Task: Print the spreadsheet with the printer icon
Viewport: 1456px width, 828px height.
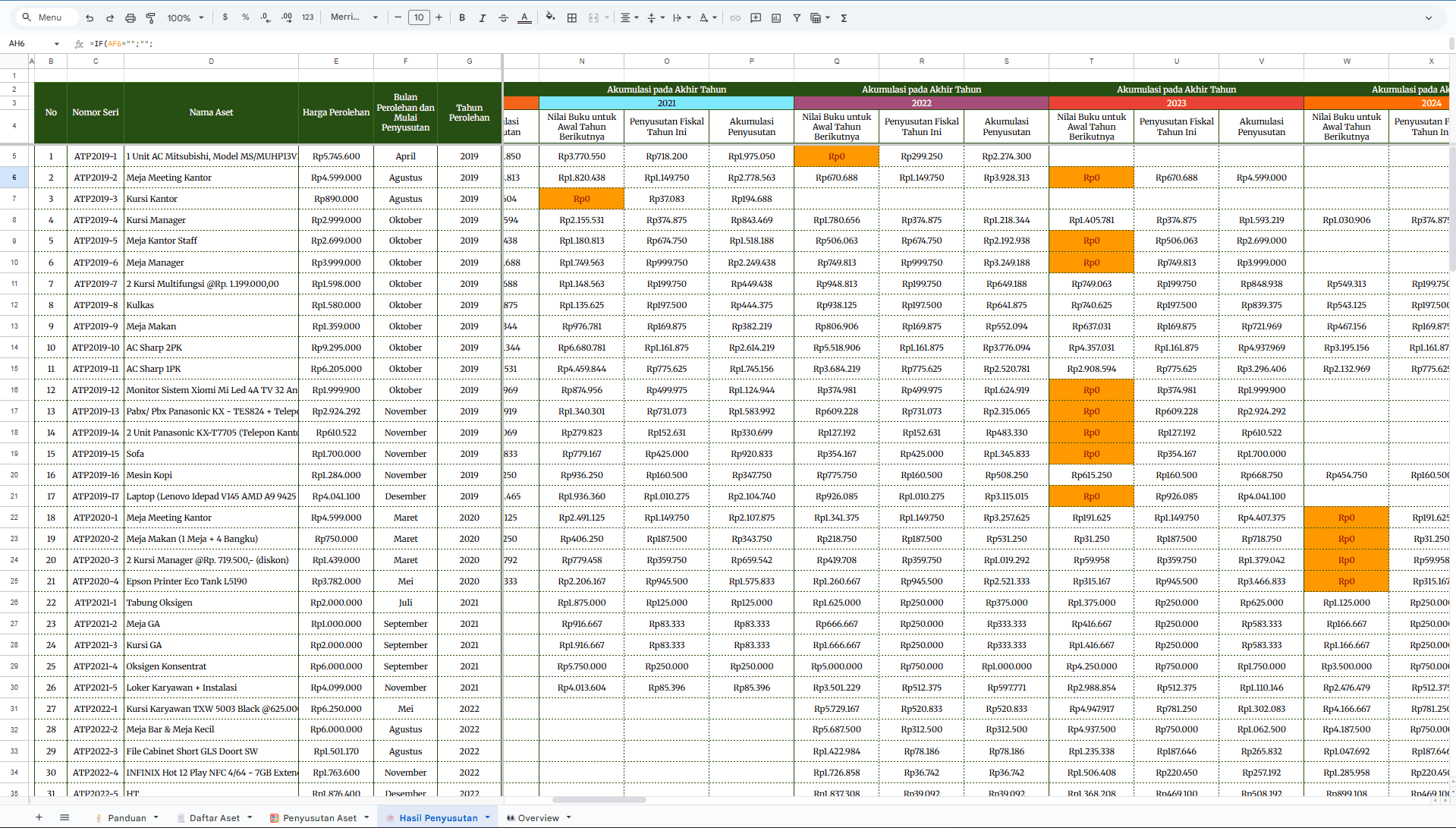Action: point(130,17)
